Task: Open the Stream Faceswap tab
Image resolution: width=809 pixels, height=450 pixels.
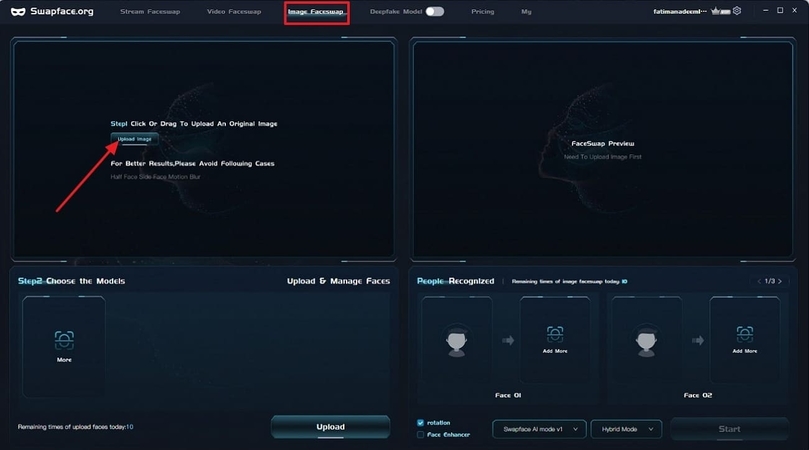Action: [150, 11]
